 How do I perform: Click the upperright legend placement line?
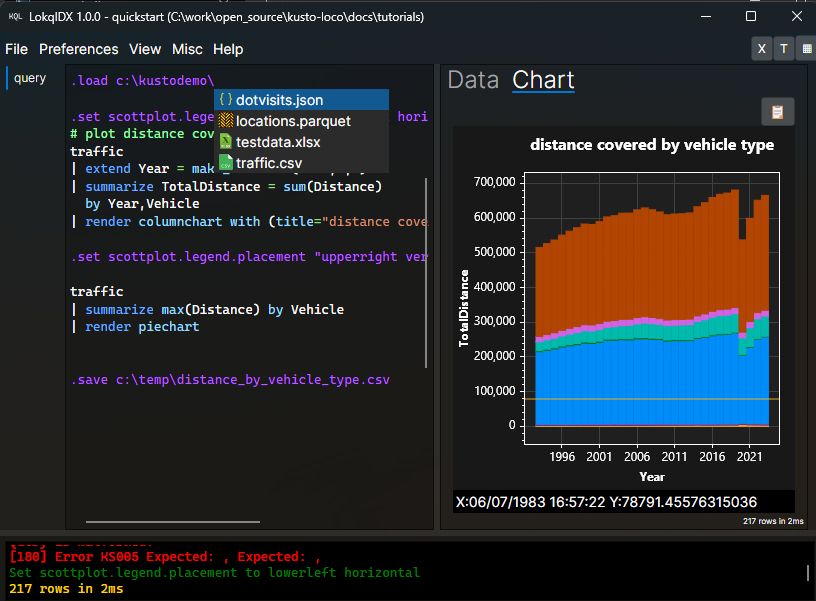[x=249, y=257]
